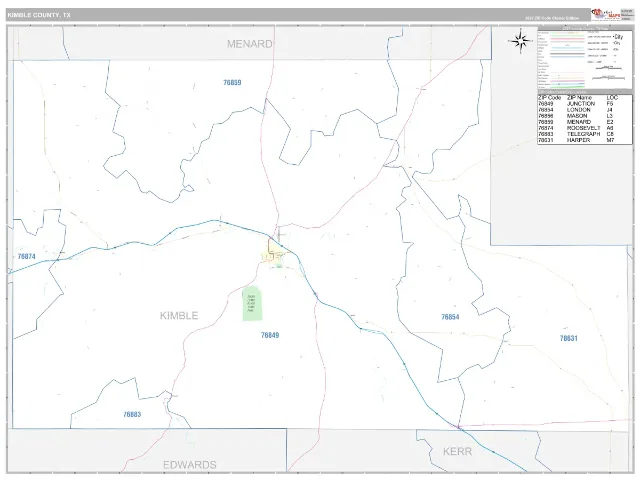640x480 pixels.
Task: Click the Market Maps logo in the header
Action: (606, 14)
